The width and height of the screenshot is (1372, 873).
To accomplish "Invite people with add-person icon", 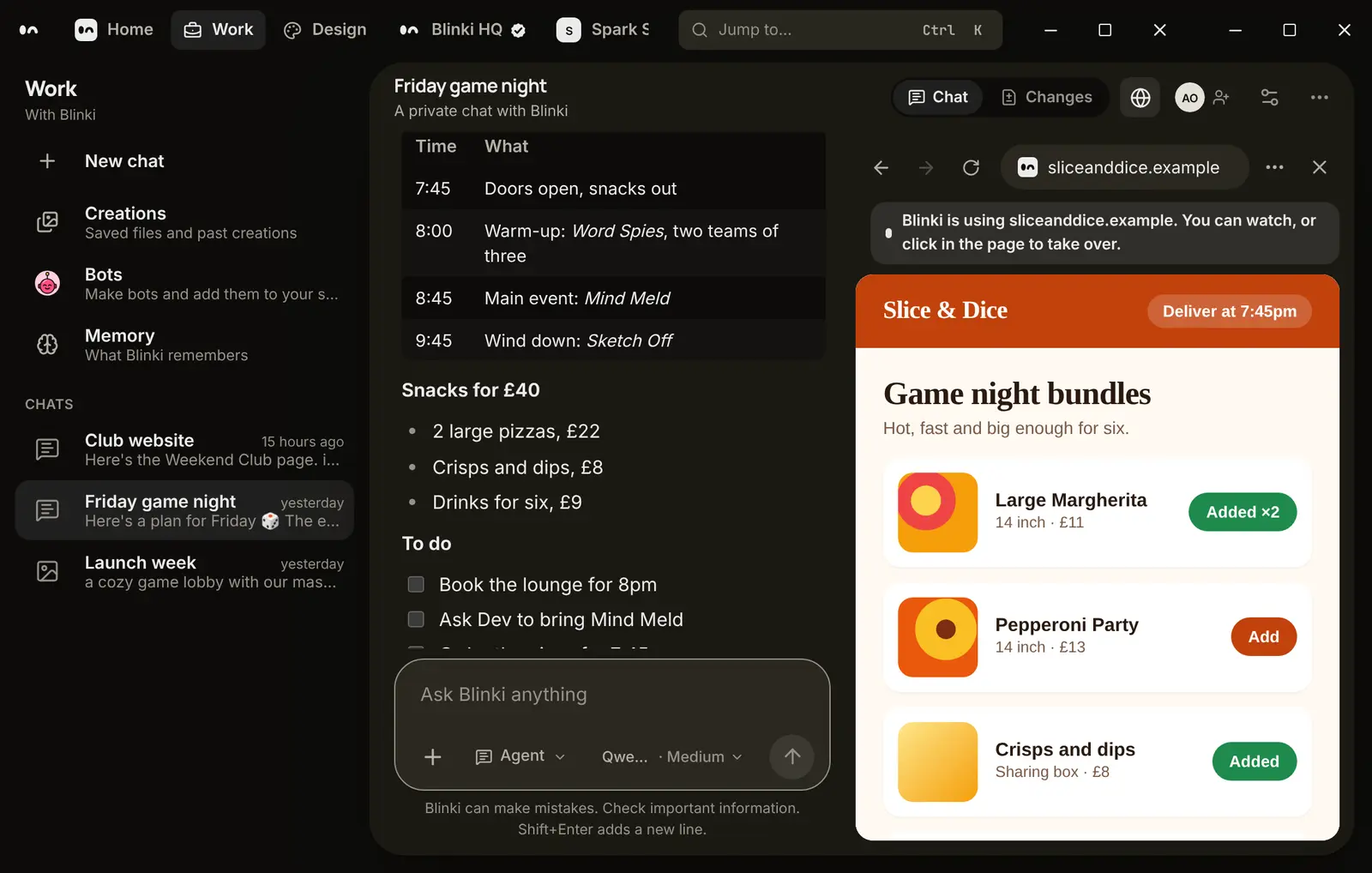I will point(1222,98).
